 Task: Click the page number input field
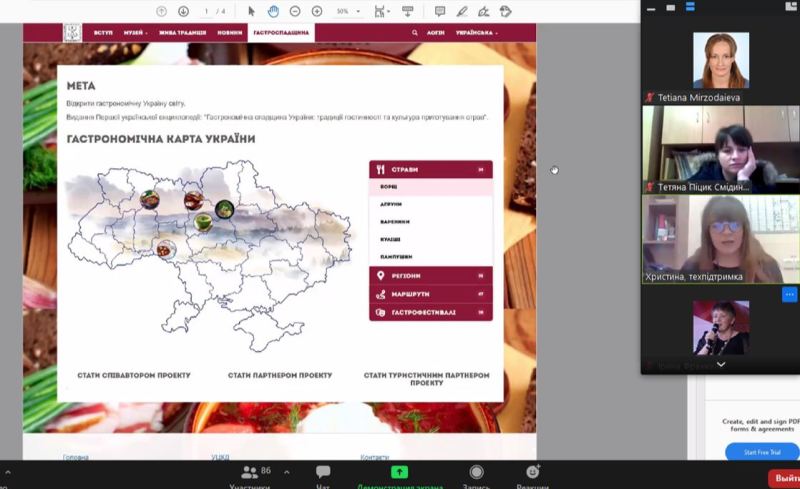click(206, 11)
